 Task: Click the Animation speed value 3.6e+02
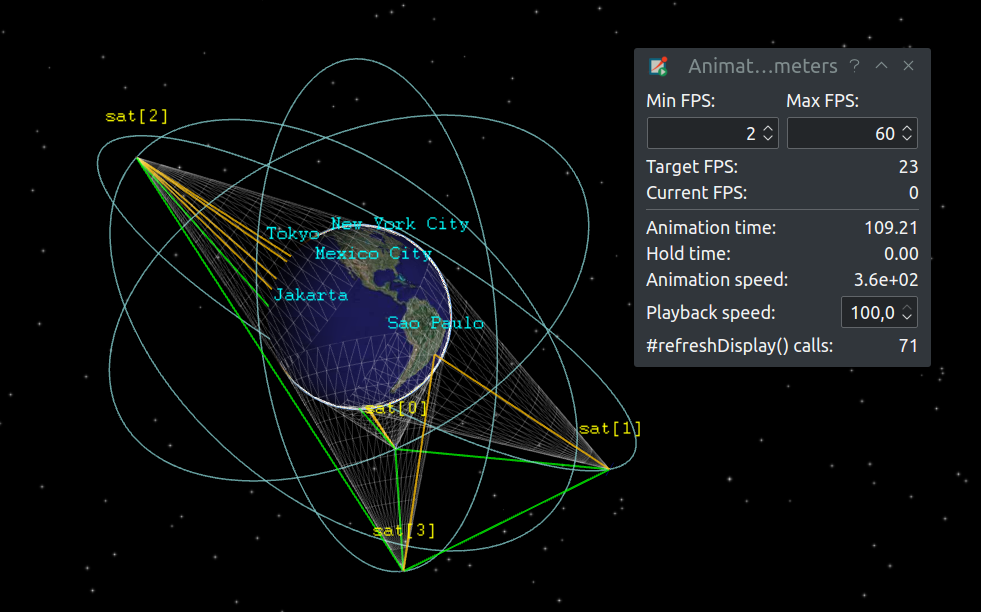pyautogui.click(x=886, y=280)
